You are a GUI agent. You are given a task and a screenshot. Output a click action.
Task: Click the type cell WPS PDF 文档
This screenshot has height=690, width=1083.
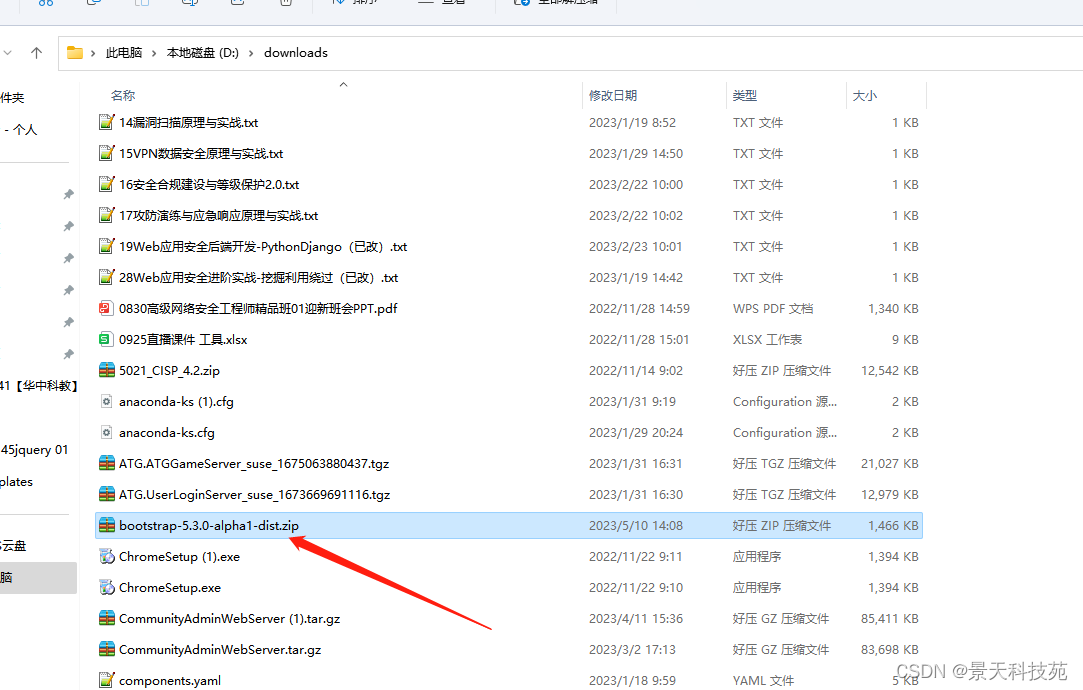click(x=773, y=309)
